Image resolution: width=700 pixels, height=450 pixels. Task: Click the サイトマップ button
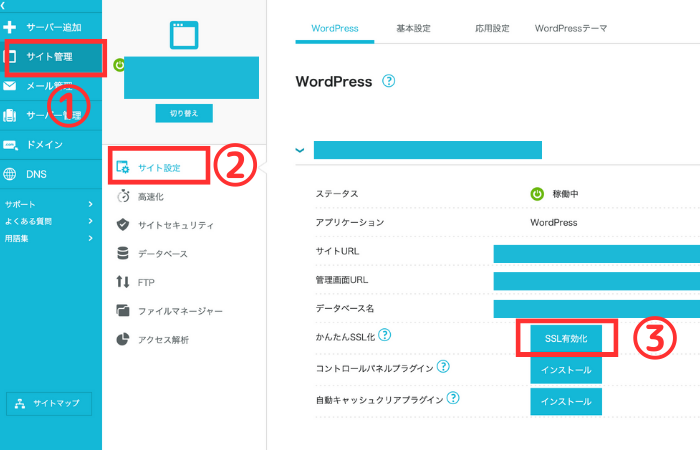pyautogui.click(x=49, y=404)
